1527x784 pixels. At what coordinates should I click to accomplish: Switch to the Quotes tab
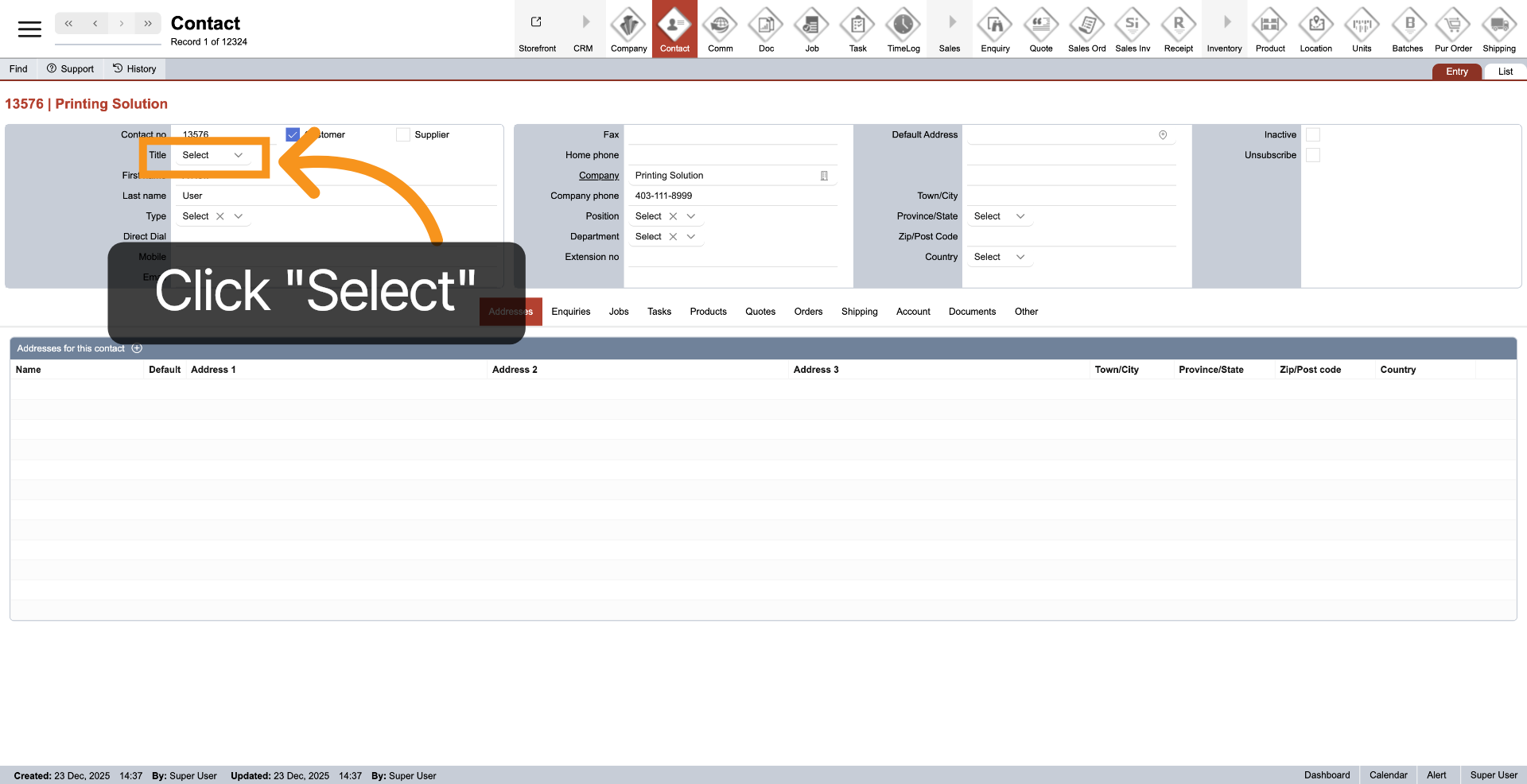coord(760,312)
